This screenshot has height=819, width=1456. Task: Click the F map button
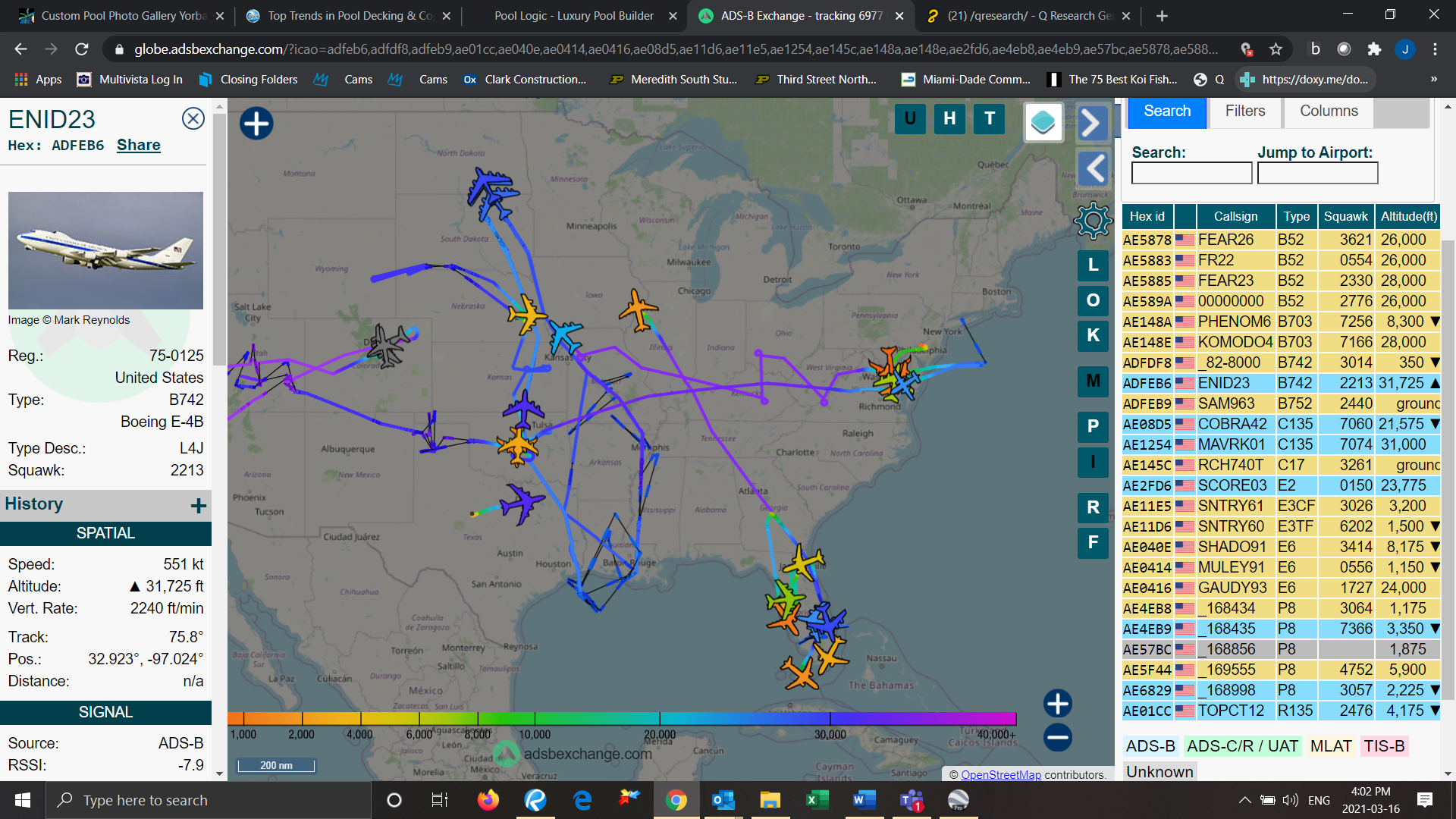tap(1093, 542)
